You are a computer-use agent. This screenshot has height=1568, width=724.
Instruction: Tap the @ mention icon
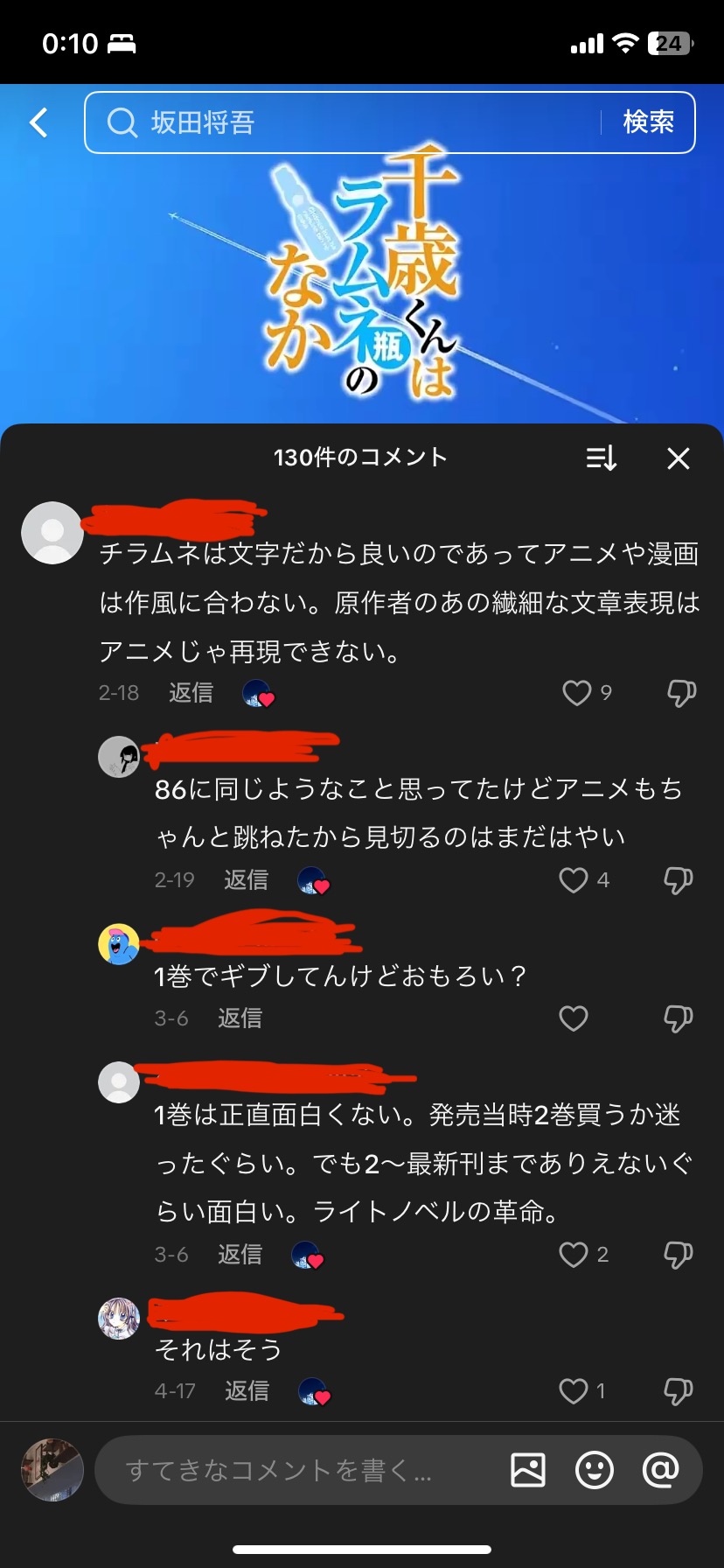661,1470
